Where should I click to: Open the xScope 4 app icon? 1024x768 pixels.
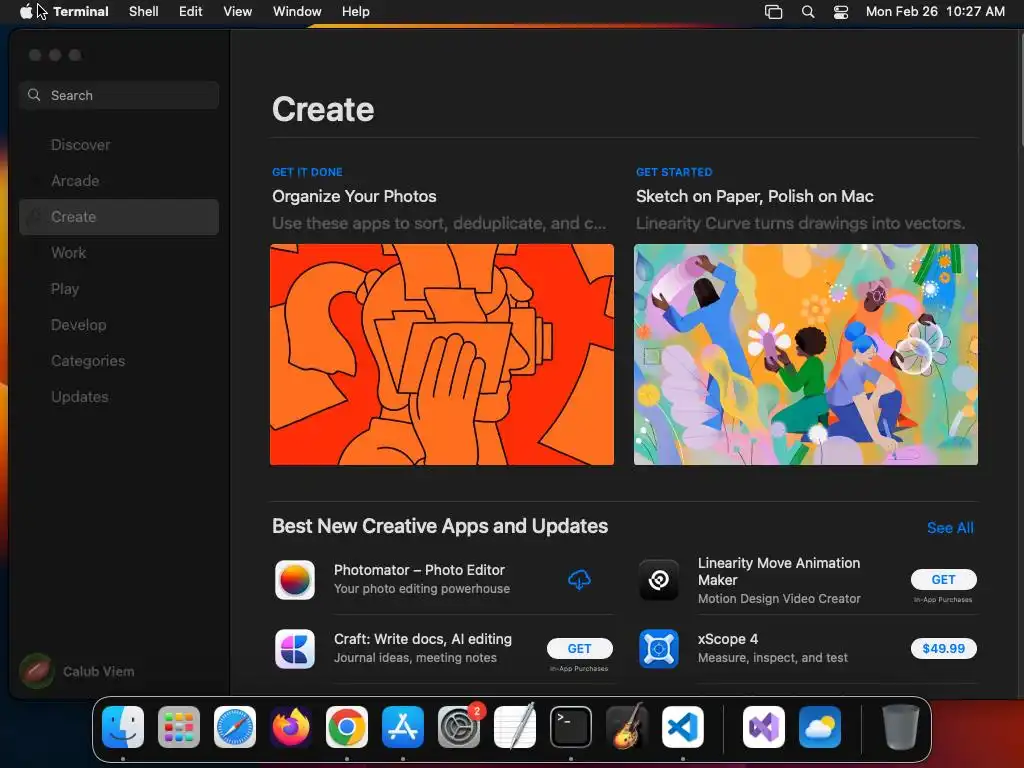point(658,648)
